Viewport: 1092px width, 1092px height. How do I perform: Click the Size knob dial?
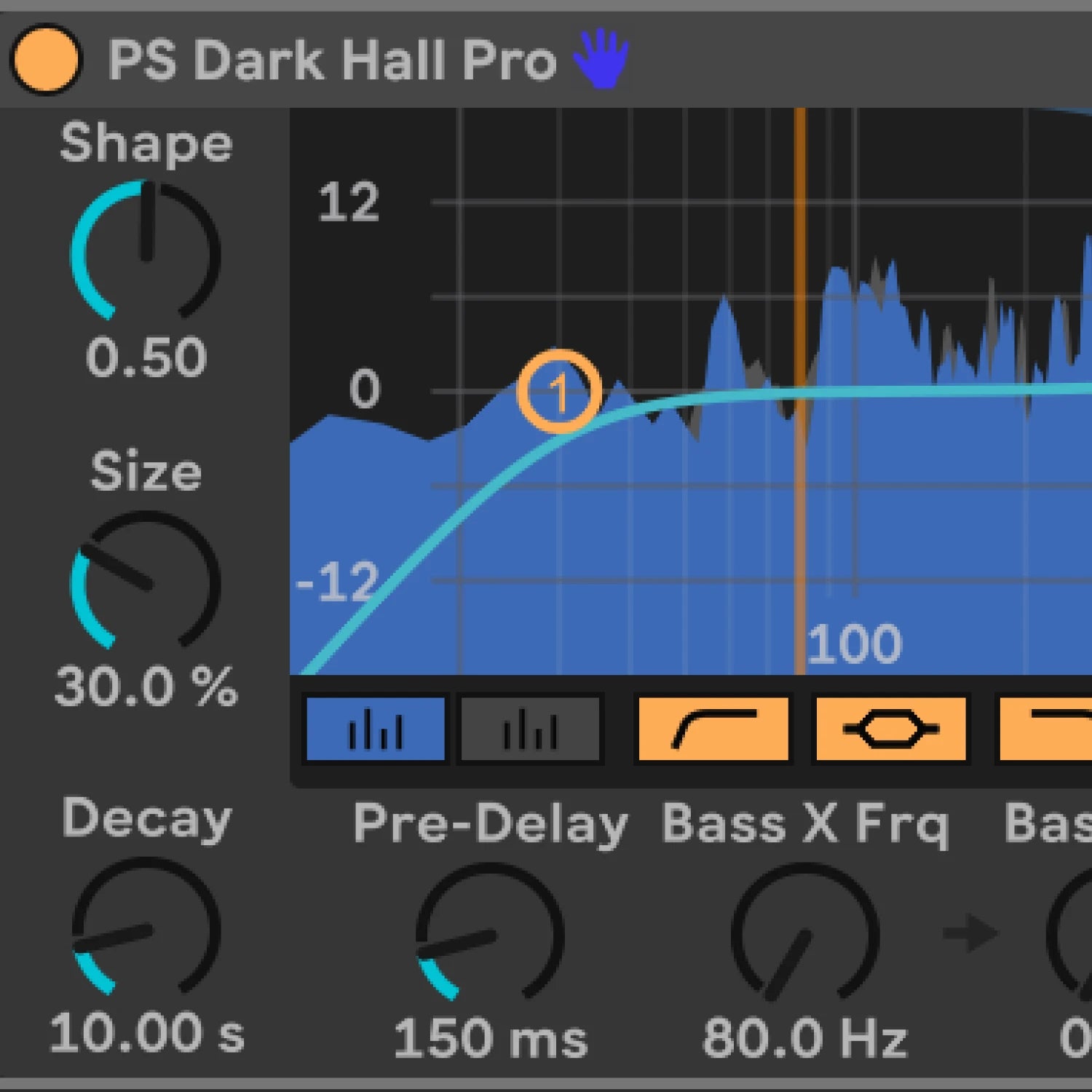click(x=146, y=581)
